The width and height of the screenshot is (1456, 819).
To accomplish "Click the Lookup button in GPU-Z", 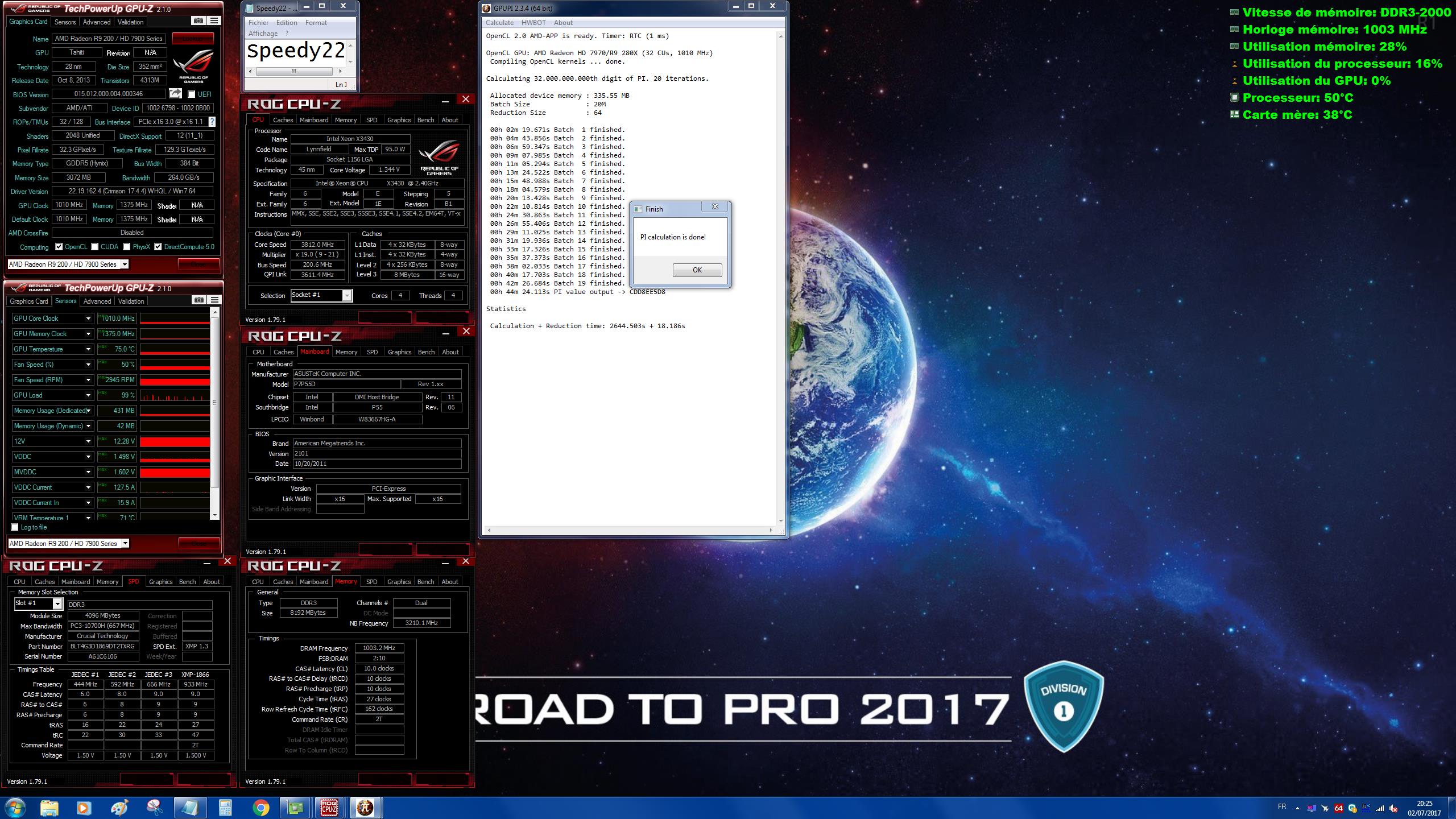I will click(193, 39).
